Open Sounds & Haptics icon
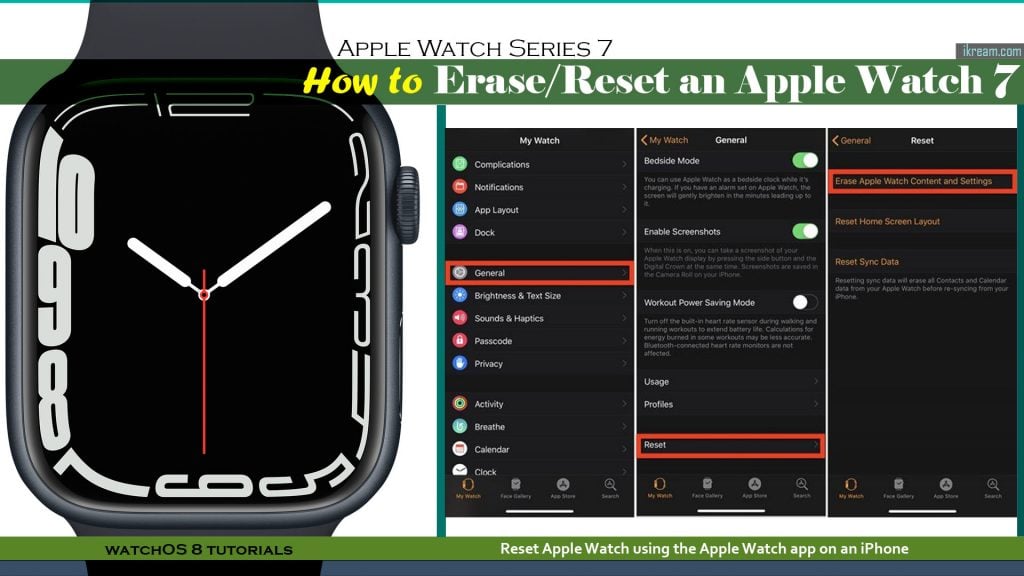The width and height of the screenshot is (1024, 576). [x=460, y=318]
